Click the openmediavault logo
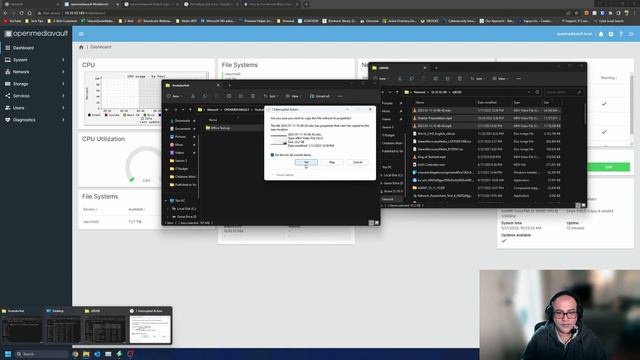This screenshot has height=360, width=640. (36, 33)
